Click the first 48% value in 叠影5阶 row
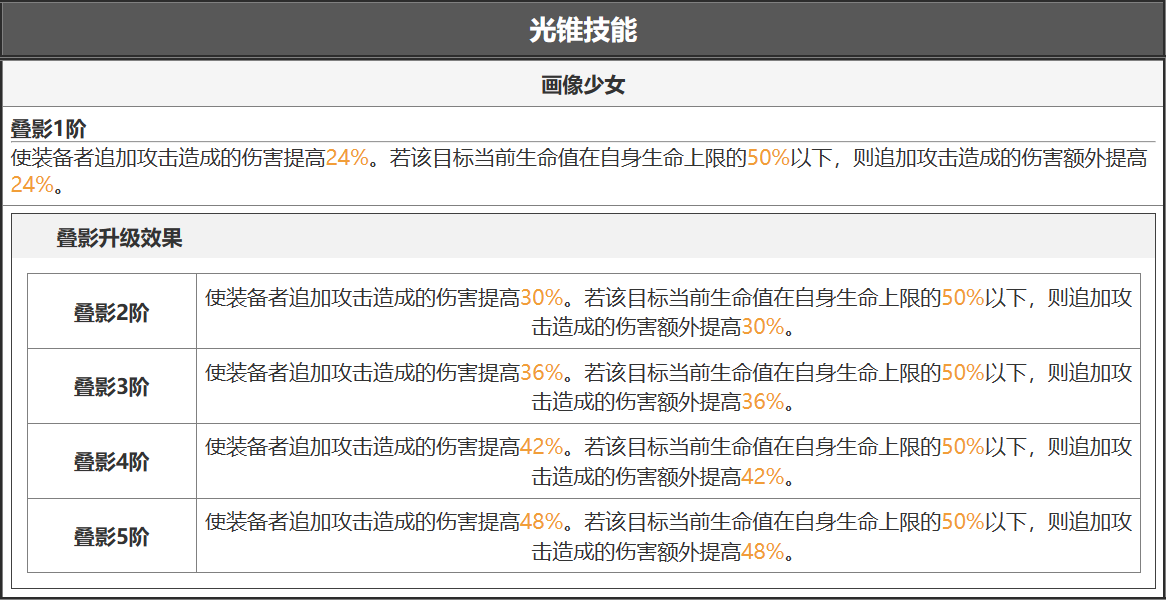This screenshot has height=600, width=1167. point(541,522)
